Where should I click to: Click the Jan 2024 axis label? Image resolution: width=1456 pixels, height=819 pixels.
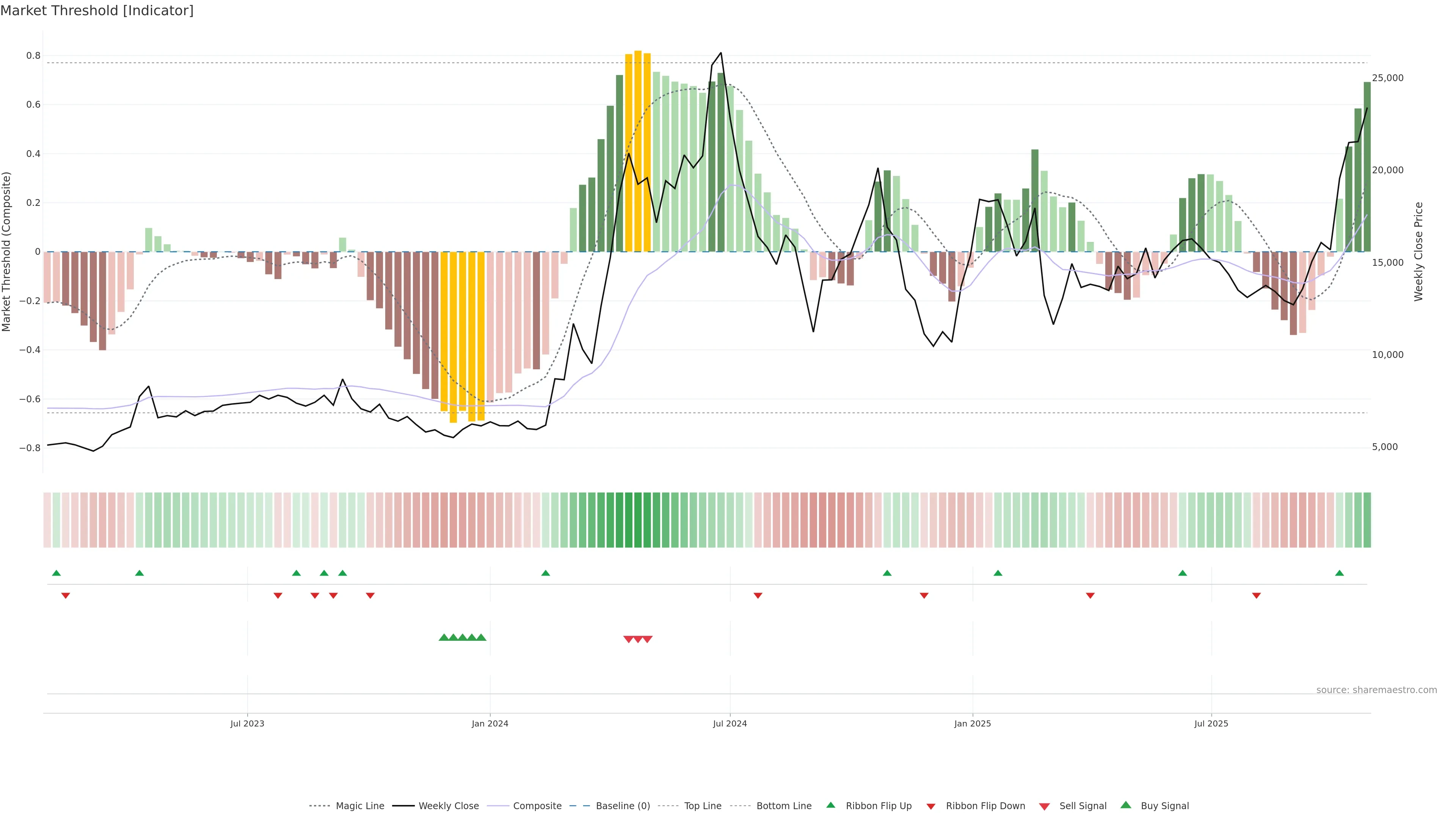[x=490, y=723]
